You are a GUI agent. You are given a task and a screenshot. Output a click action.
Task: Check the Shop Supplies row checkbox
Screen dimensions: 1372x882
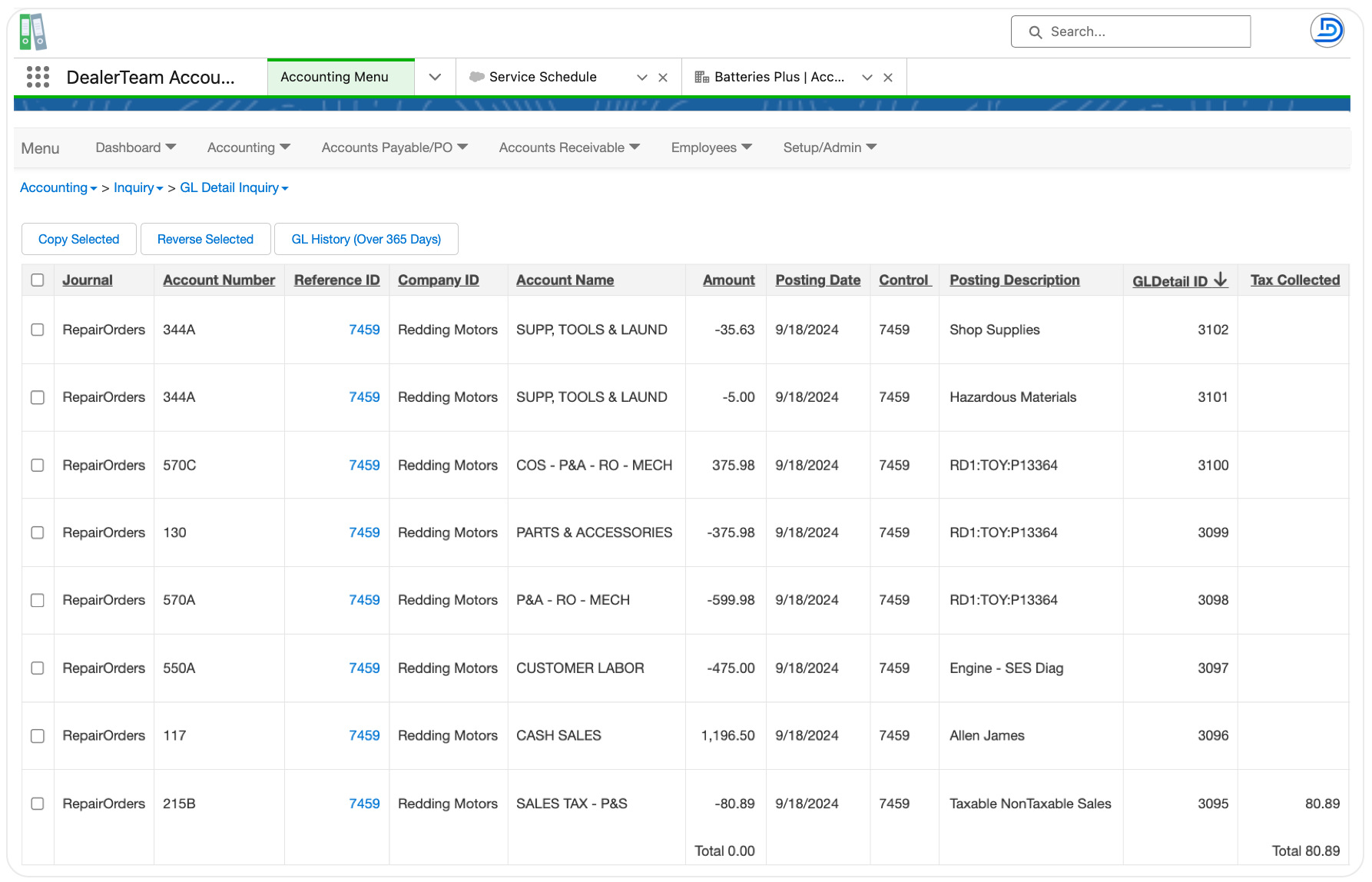pyautogui.click(x=38, y=330)
